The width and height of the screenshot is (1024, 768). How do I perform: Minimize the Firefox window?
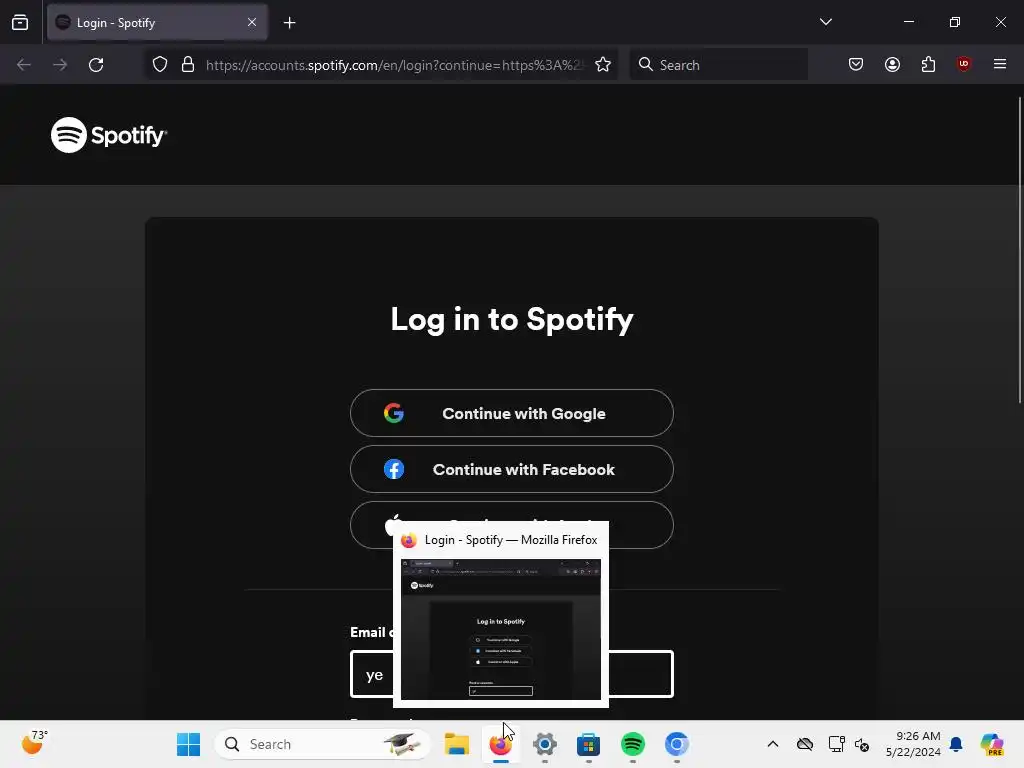click(908, 22)
